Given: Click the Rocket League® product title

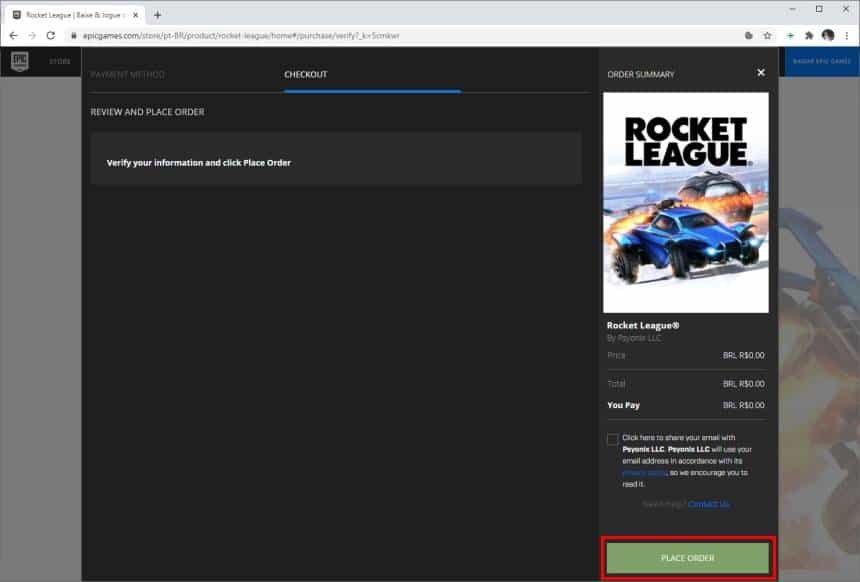Looking at the screenshot, I should coord(643,325).
